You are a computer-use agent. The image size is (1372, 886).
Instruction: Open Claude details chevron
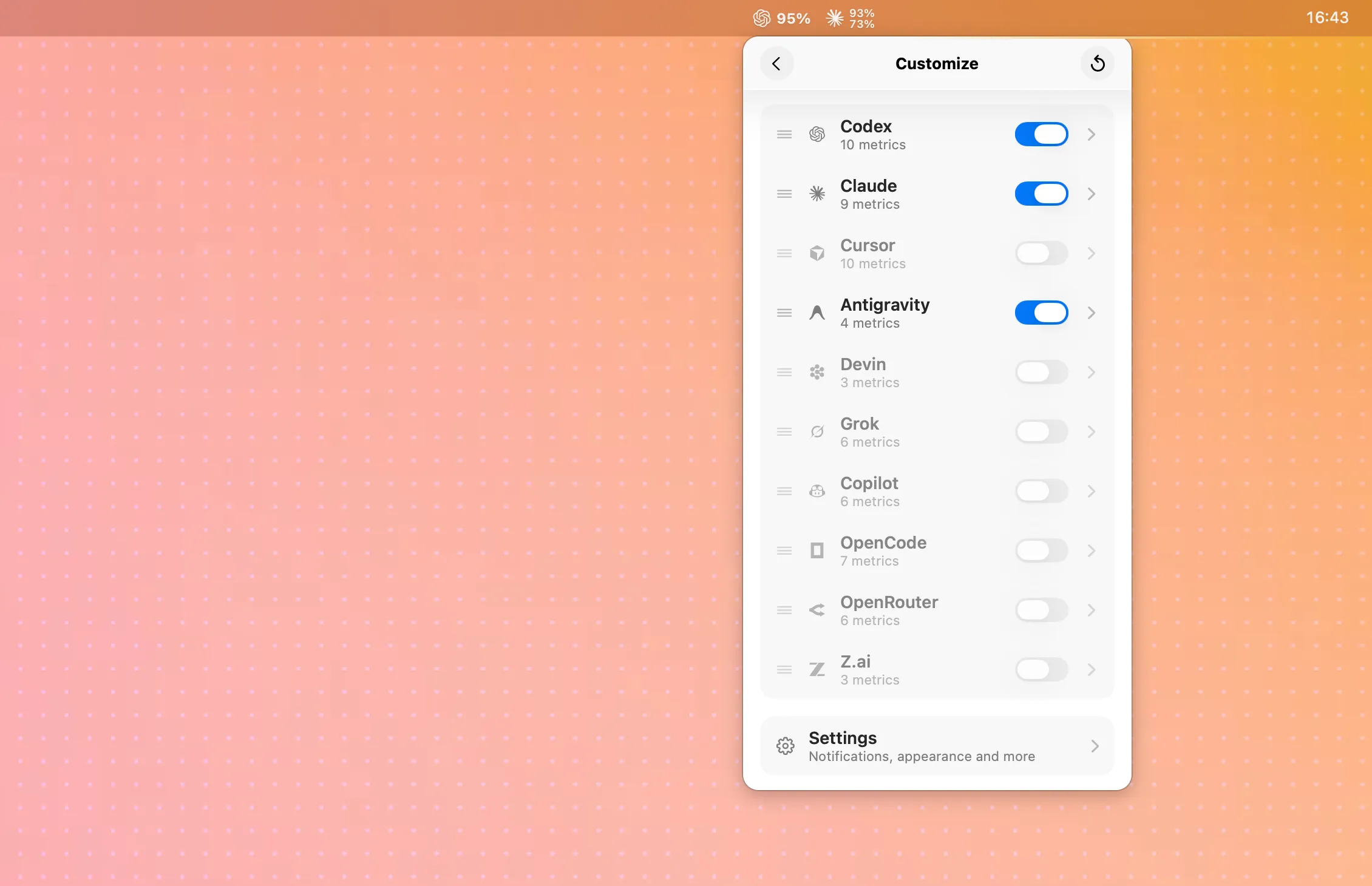pyautogui.click(x=1092, y=194)
